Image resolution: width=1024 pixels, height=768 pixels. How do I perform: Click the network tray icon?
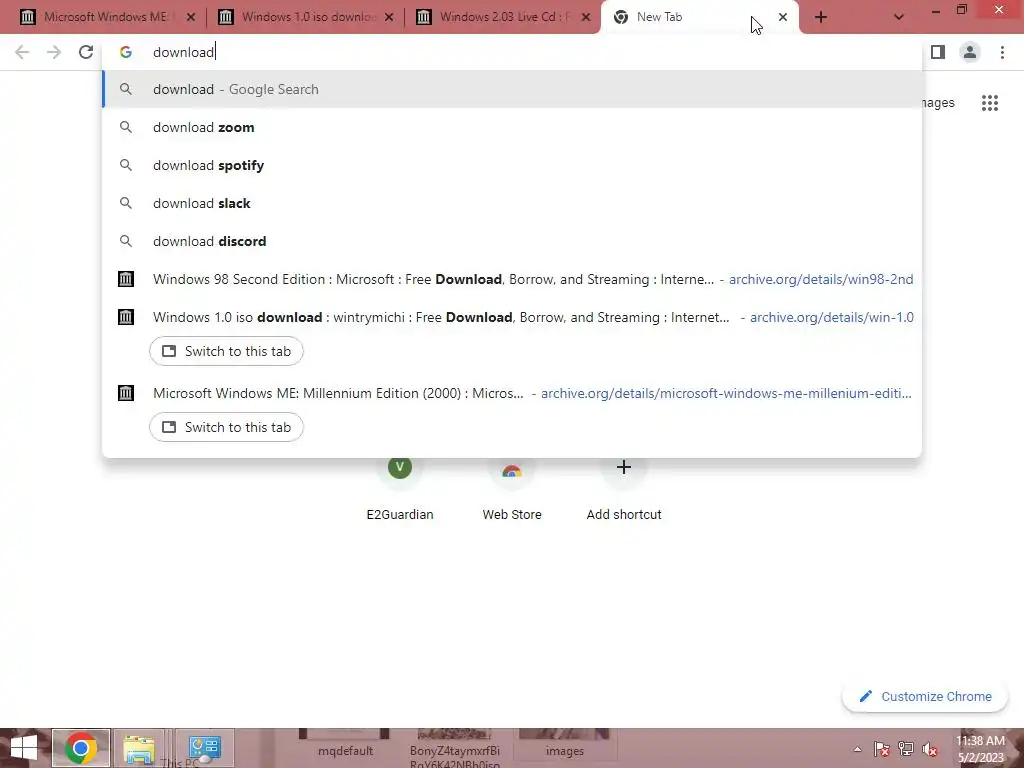pyautogui.click(x=905, y=749)
